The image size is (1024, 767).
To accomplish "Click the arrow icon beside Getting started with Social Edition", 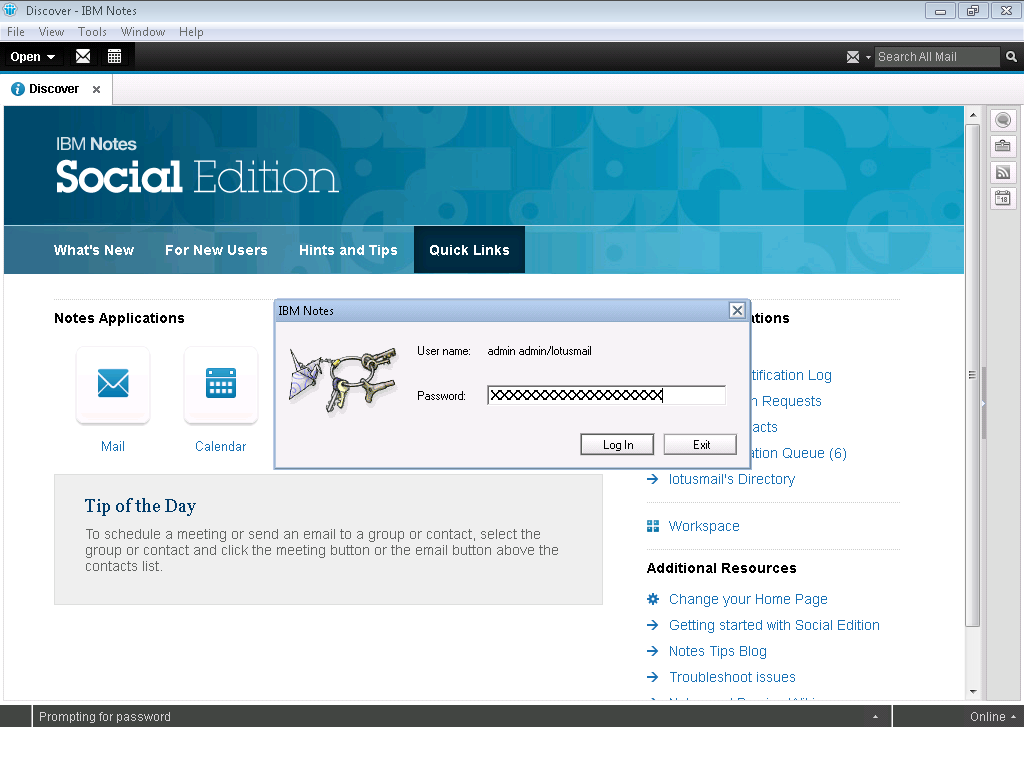I will (x=652, y=625).
